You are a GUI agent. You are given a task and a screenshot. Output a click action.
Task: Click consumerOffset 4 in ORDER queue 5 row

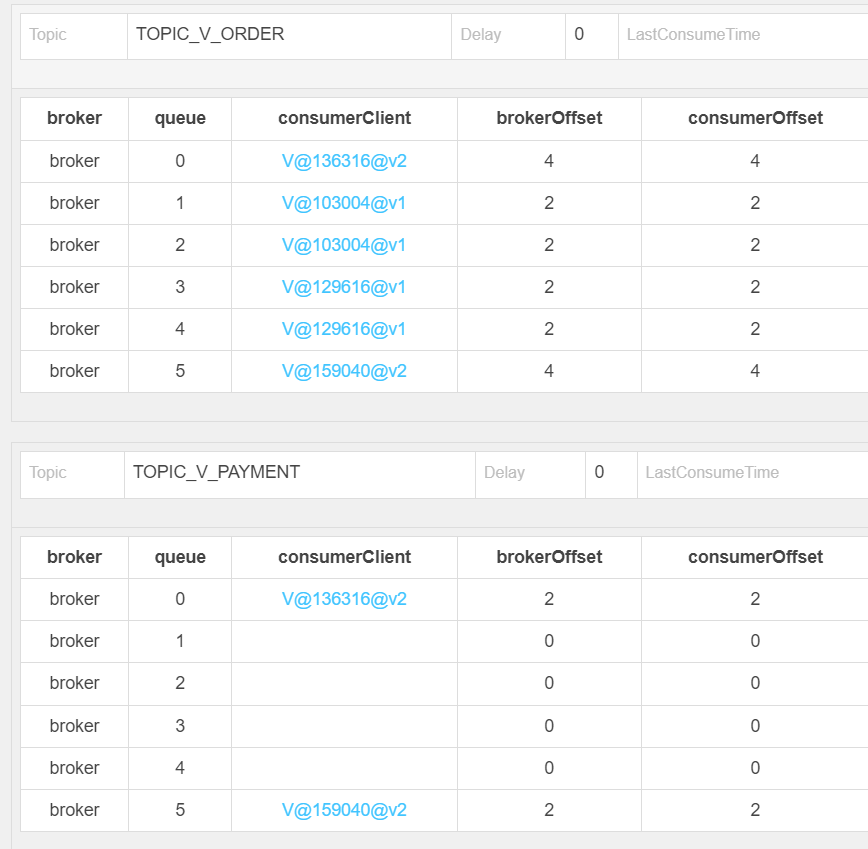click(755, 371)
